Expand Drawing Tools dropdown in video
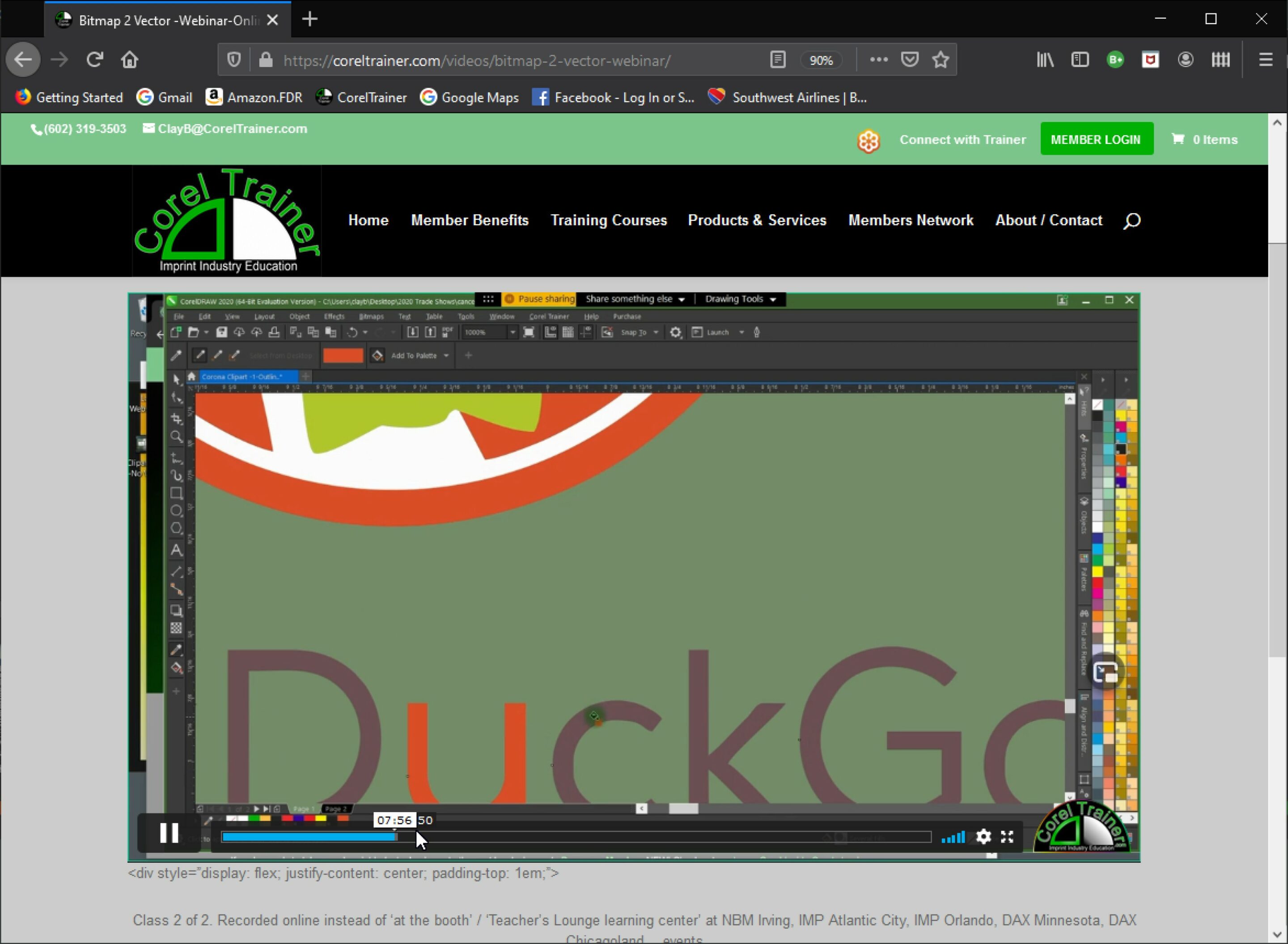 click(x=741, y=299)
